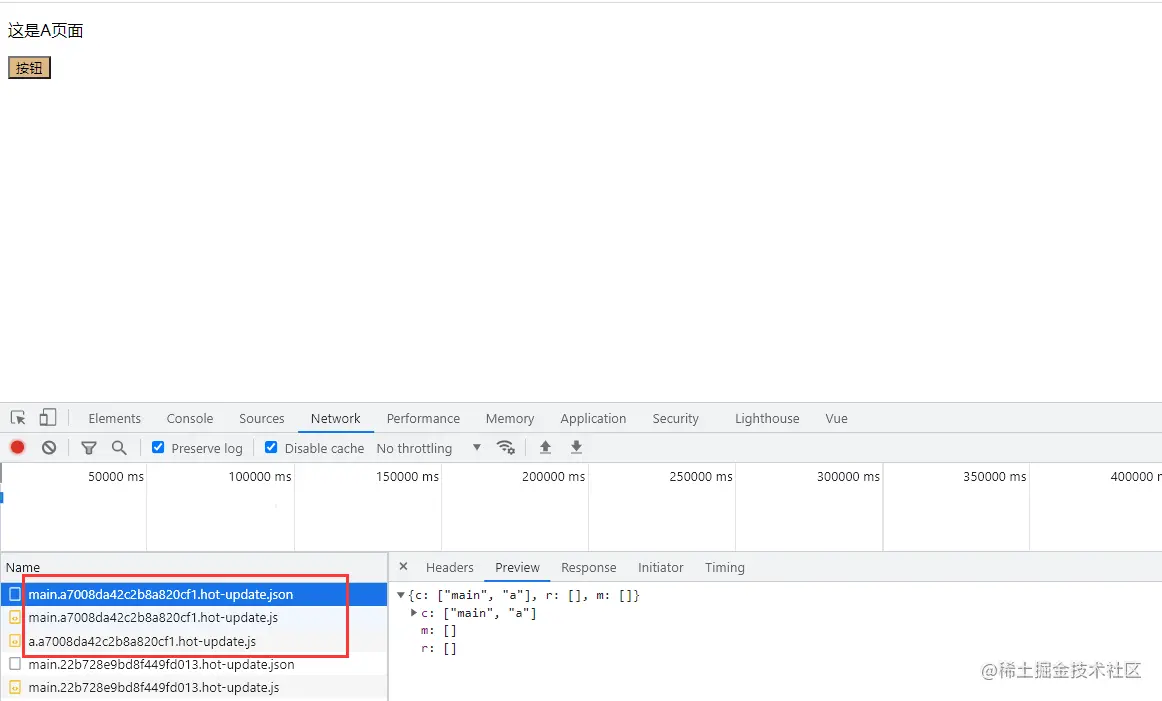Select the Preview tab
The width and height of the screenshot is (1162, 701).
[x=517, y=568]
